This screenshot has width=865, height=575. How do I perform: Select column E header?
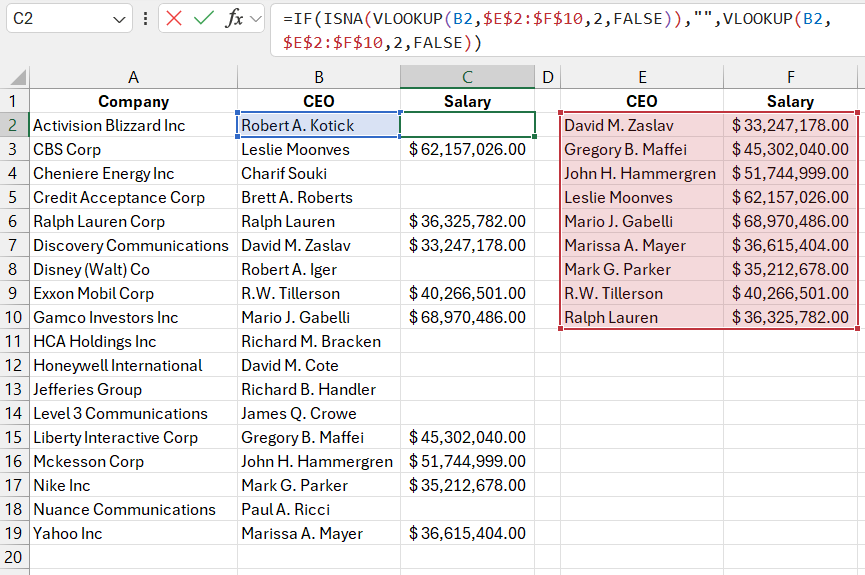pos(642,77)
